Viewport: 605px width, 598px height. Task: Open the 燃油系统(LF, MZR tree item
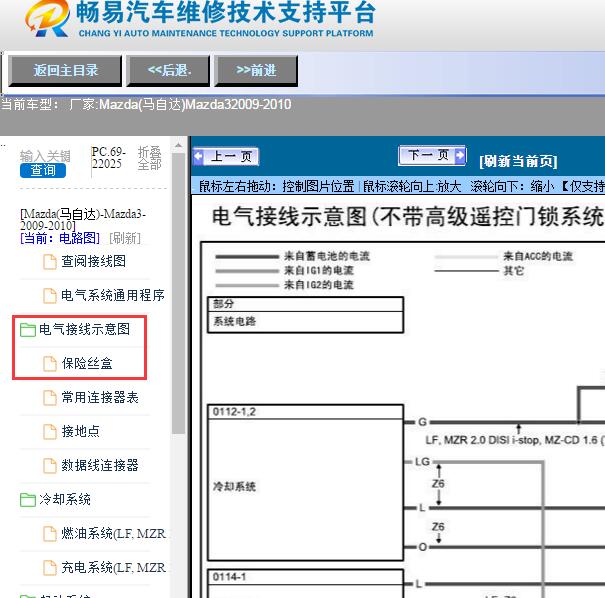(113, 534)
